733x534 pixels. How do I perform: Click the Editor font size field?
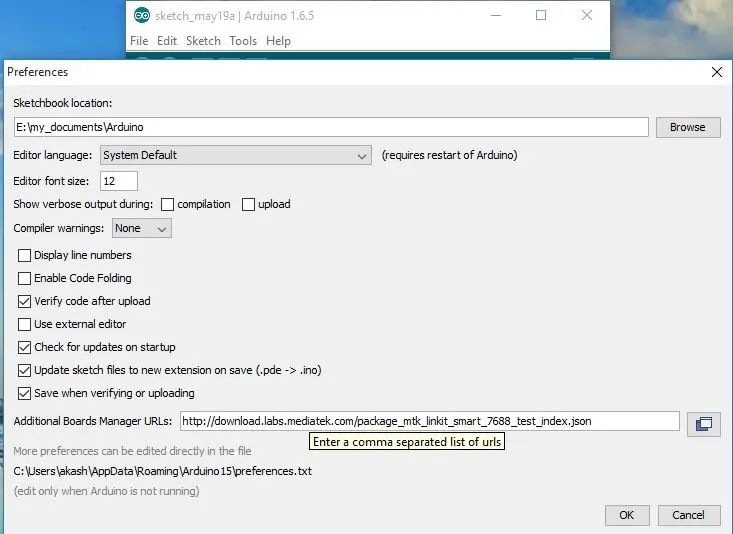coord(119,181)
